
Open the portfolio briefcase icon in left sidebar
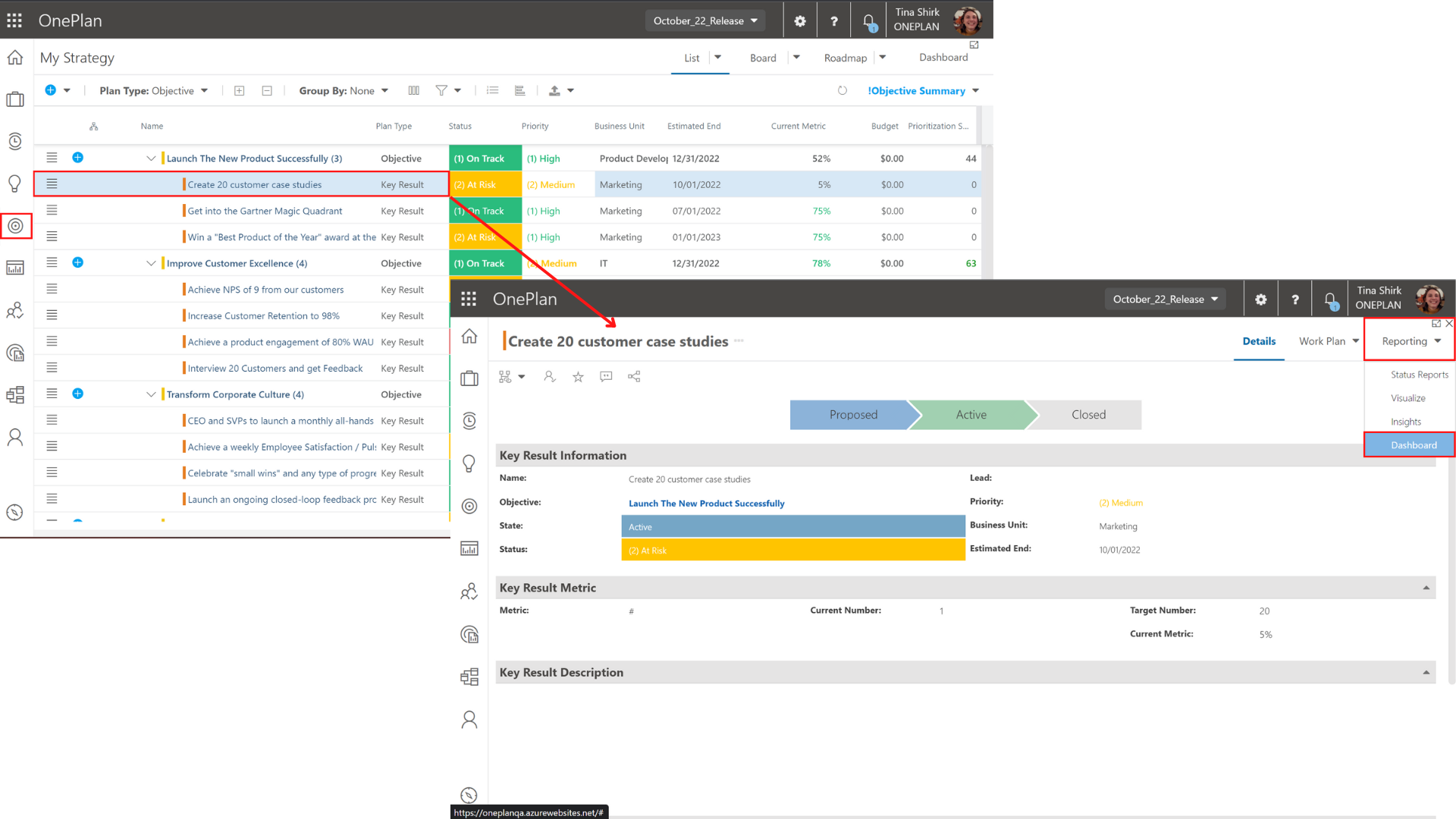[15, 99]
